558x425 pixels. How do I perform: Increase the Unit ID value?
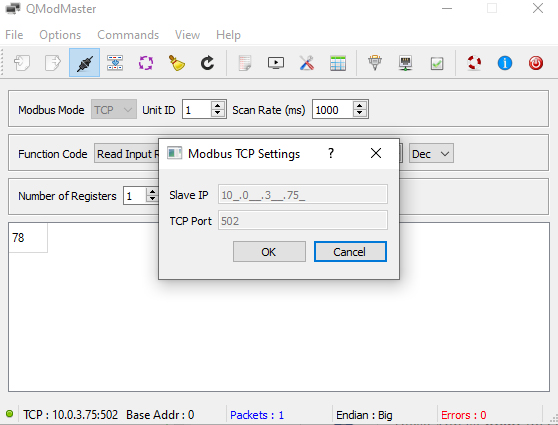217,105
